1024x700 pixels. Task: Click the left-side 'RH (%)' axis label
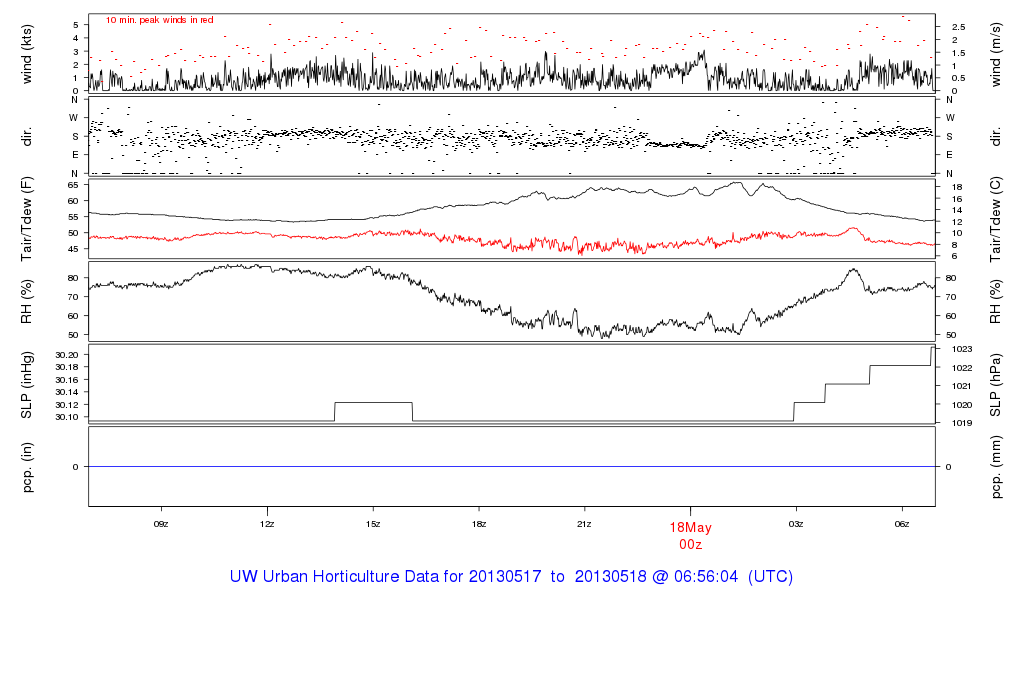[27, 302]
